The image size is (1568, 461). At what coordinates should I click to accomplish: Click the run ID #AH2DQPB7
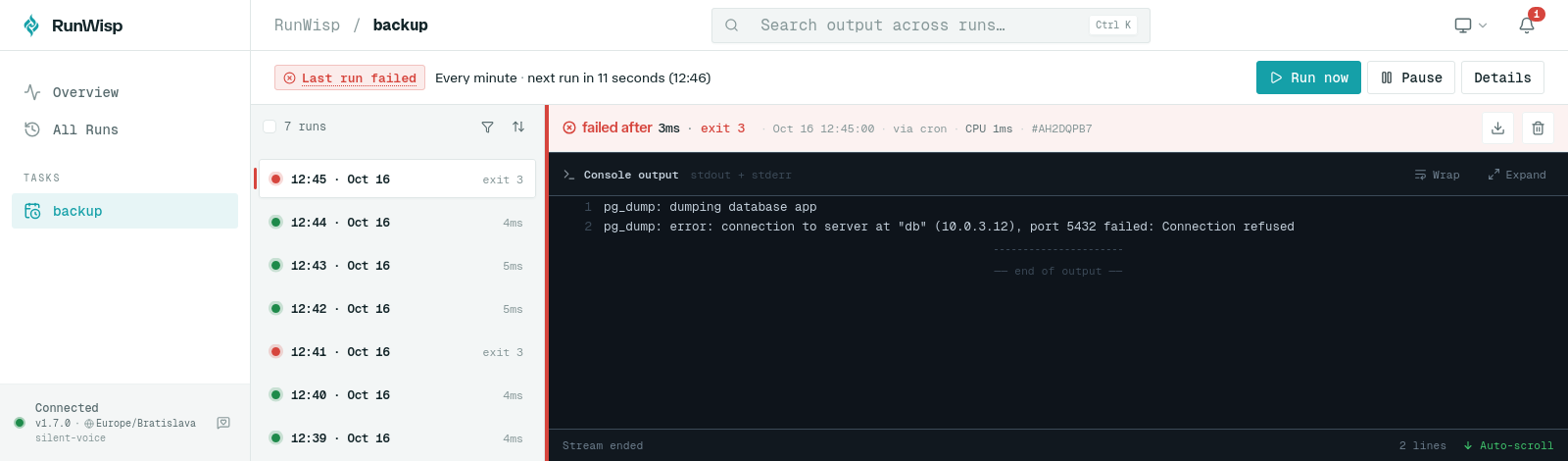coord(1061,128)
